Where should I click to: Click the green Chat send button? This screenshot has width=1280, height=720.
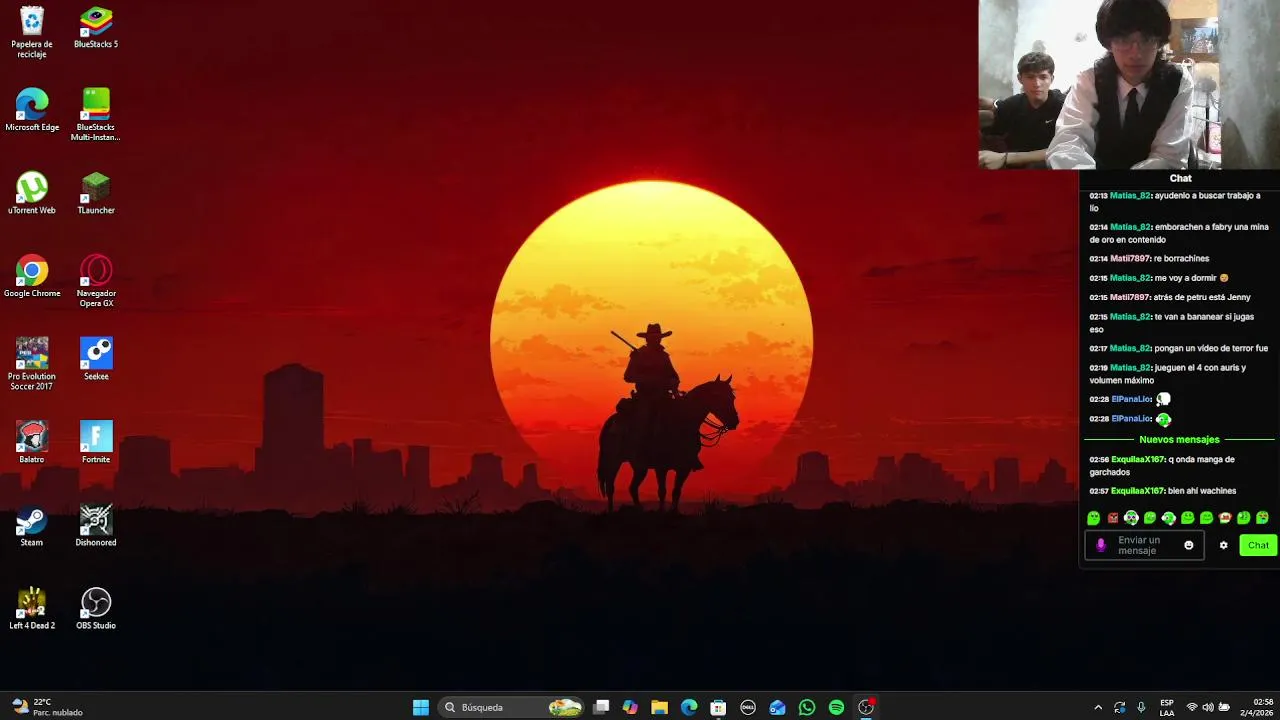coord(1258,545)
